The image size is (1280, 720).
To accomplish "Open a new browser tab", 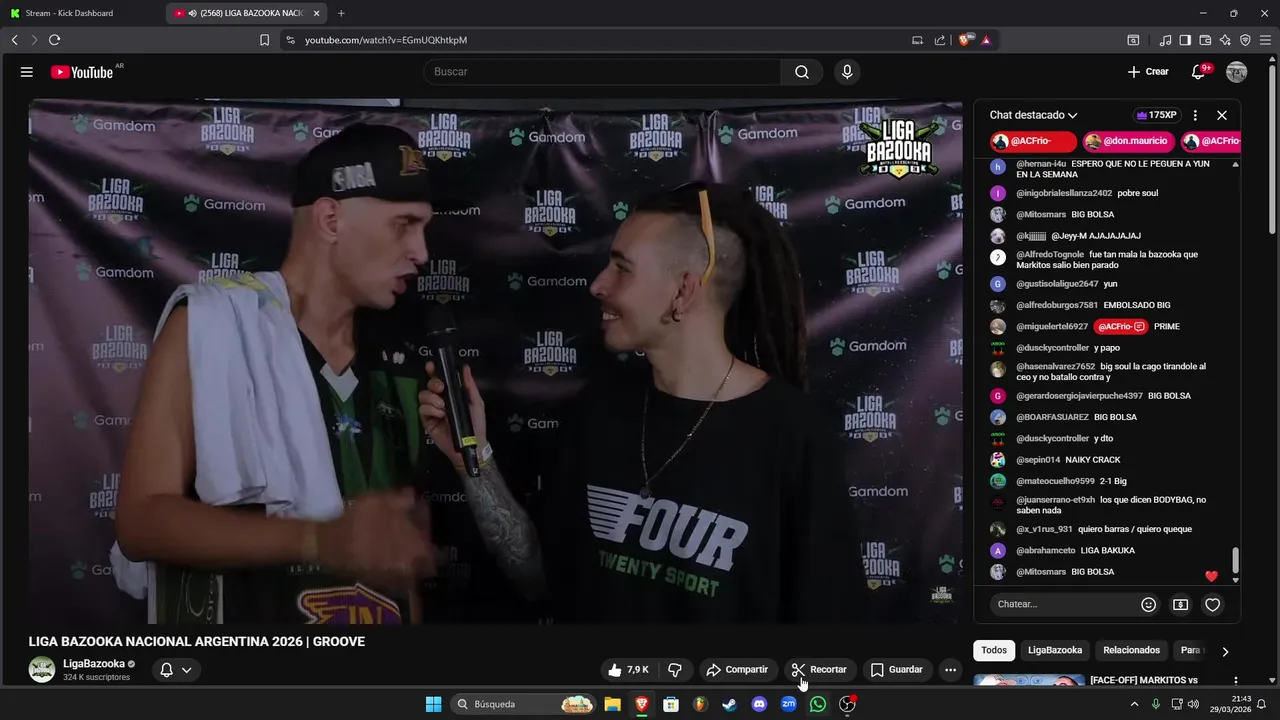I will point(341,13).
